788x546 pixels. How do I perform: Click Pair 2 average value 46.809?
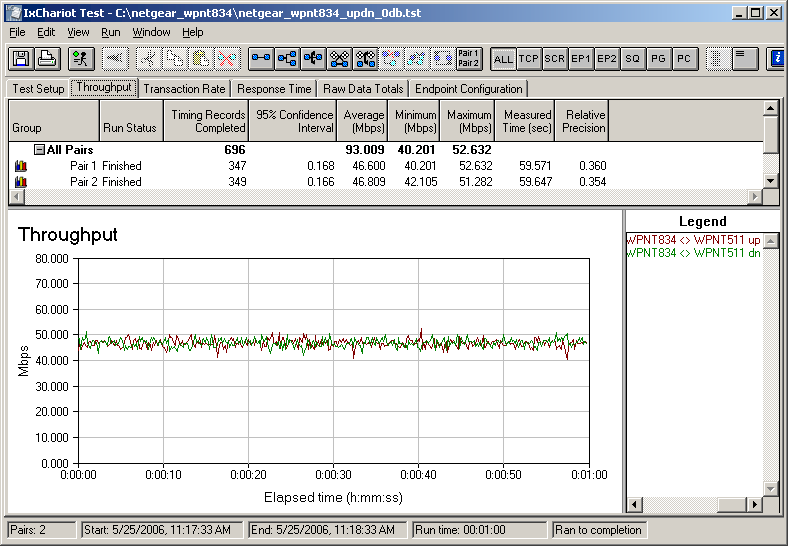pos(369,182)
